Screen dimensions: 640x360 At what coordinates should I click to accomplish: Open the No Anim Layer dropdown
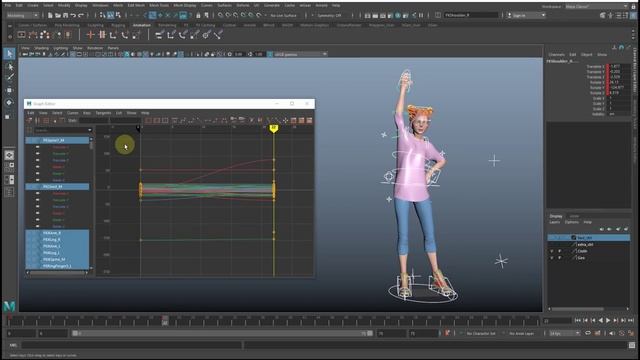tap(522, 333)
